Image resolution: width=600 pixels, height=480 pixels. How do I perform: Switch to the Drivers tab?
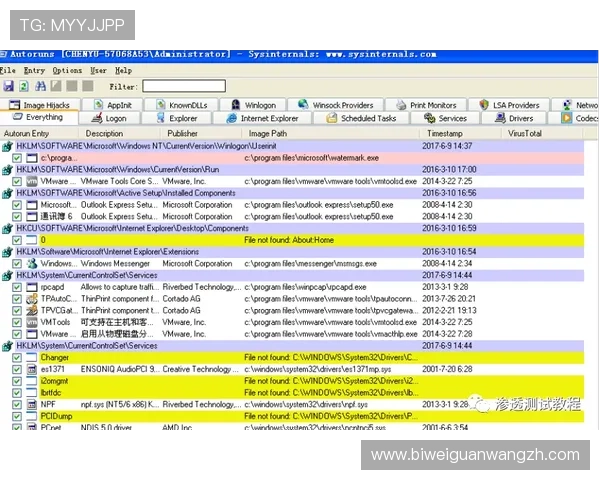pyautogui.click(x=514, y=118)
